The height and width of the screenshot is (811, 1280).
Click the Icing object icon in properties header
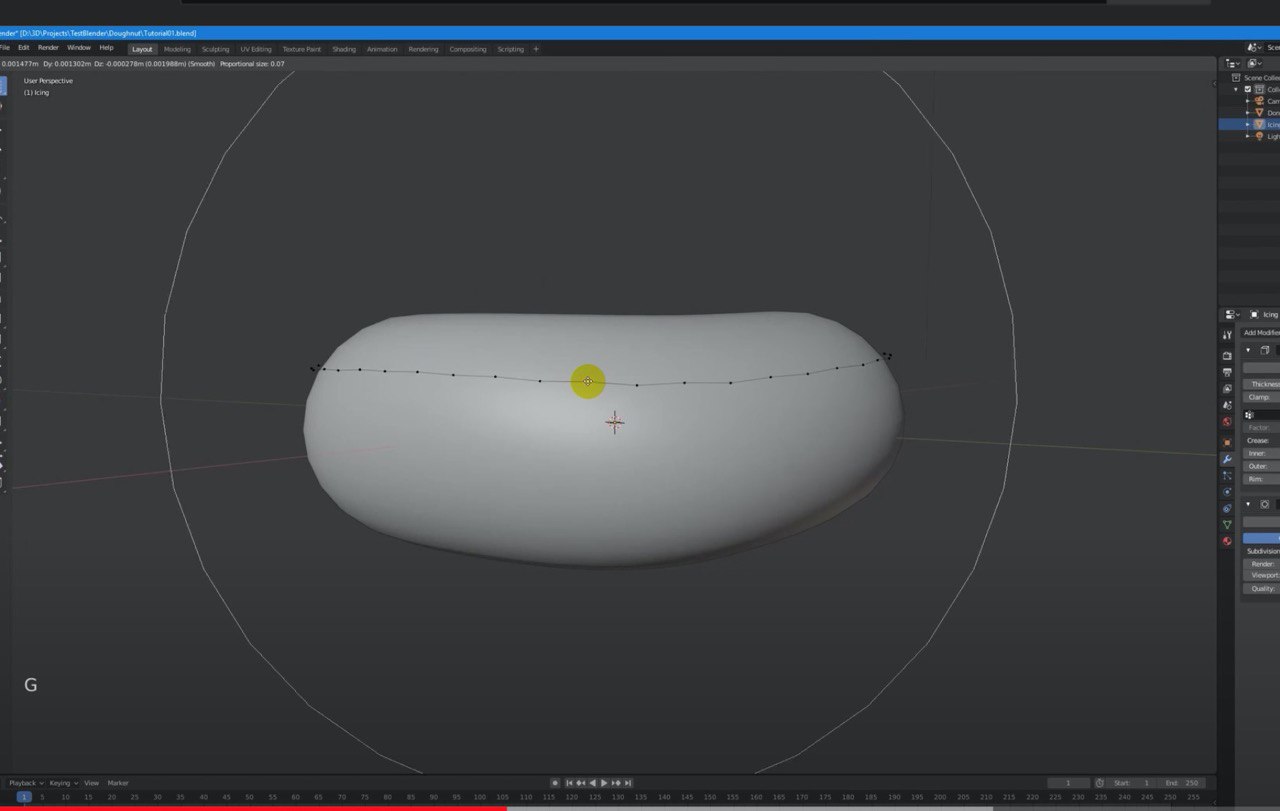point(1254,314)
